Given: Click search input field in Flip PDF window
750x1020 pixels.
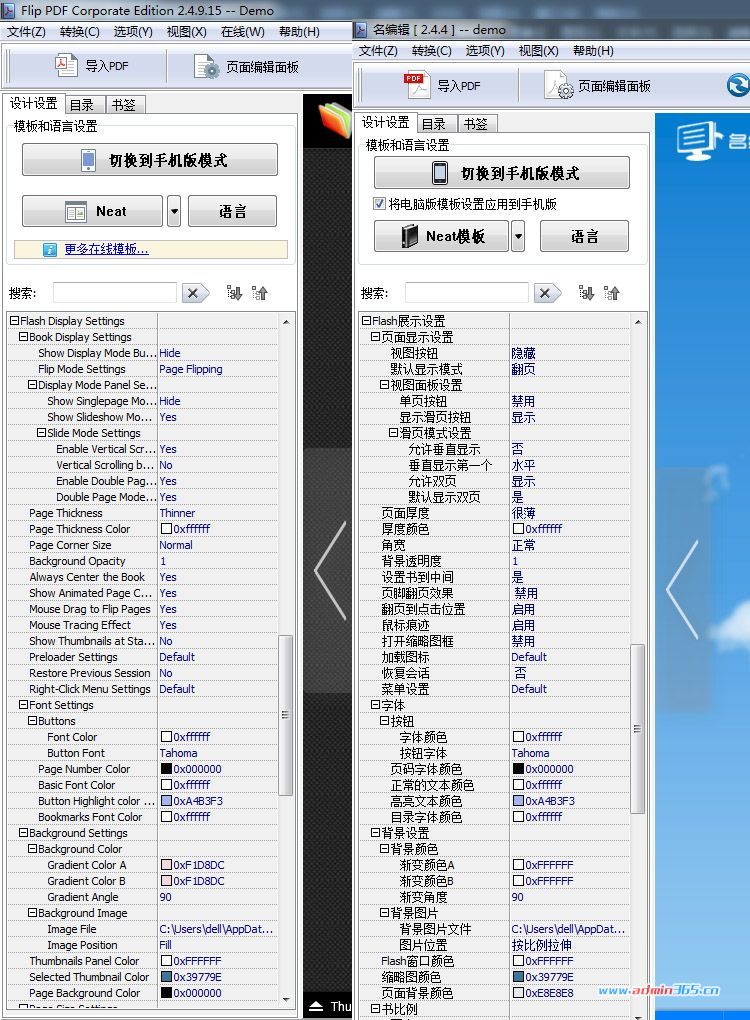Looking at the screenshot, I should coord(114,293).
